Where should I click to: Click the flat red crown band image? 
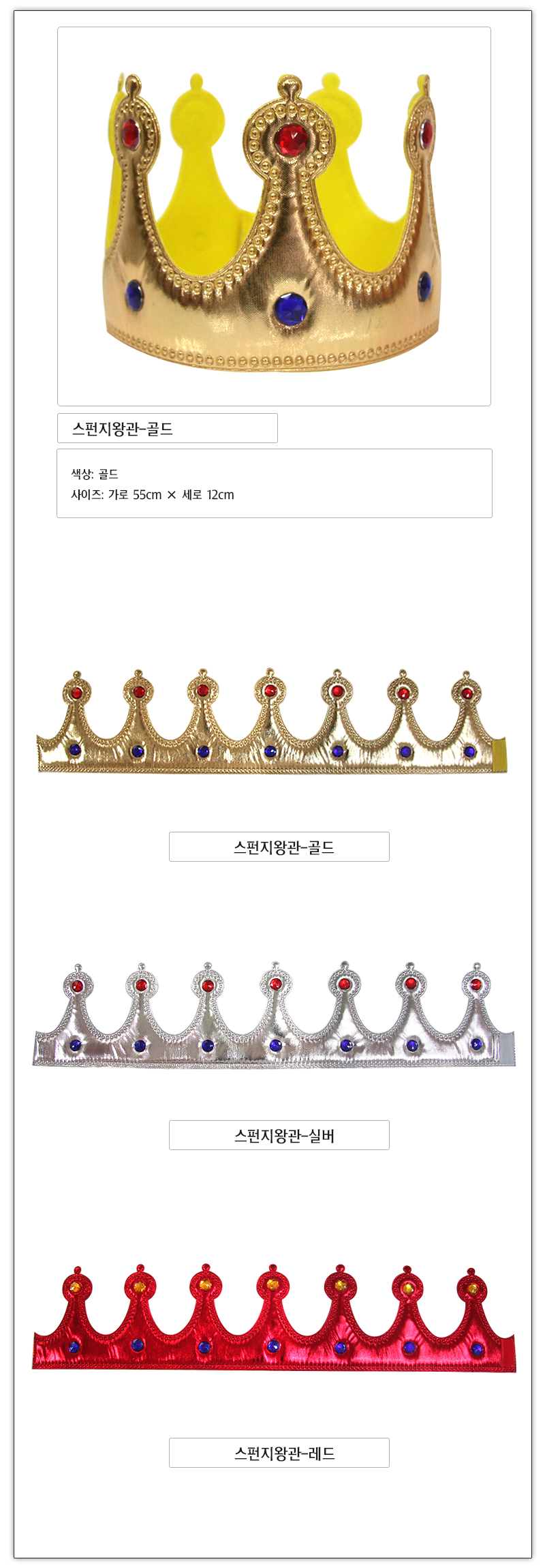pyautogui.click(x=274, y=1318)
